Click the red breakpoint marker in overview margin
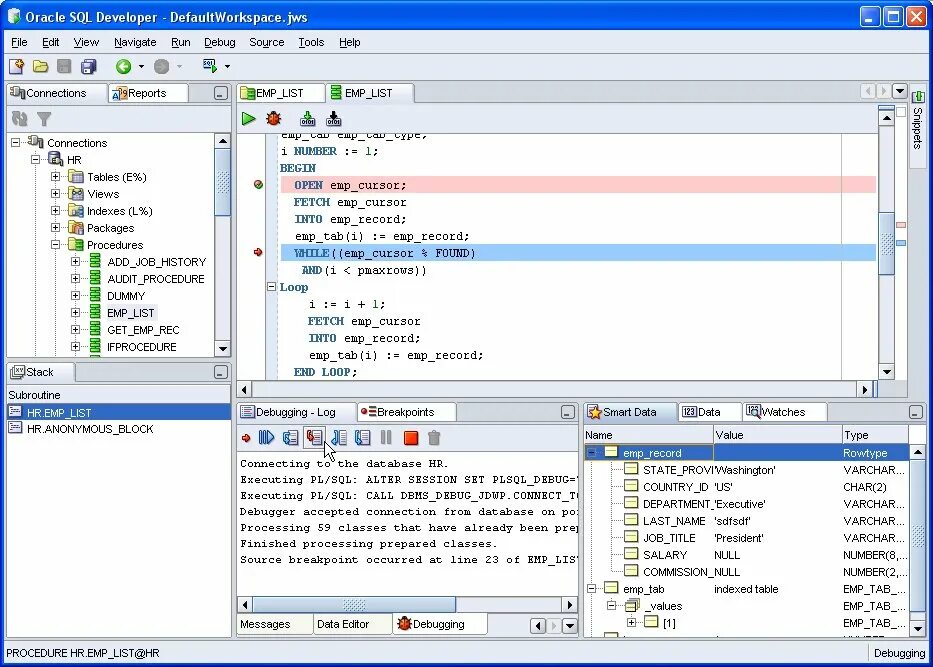 (901, 225)
